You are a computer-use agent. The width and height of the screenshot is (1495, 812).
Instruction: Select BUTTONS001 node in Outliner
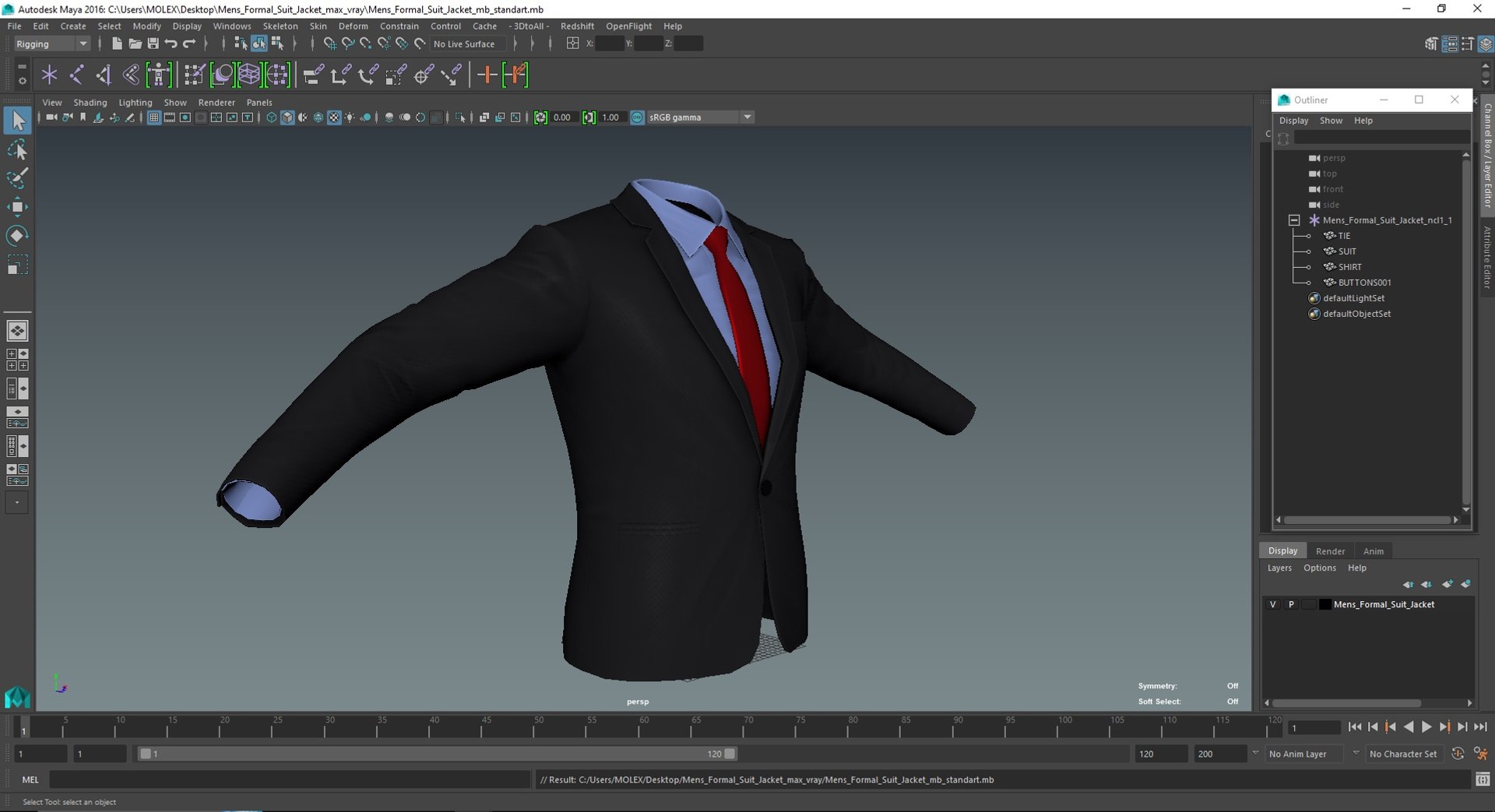[x=1364, y=283]
